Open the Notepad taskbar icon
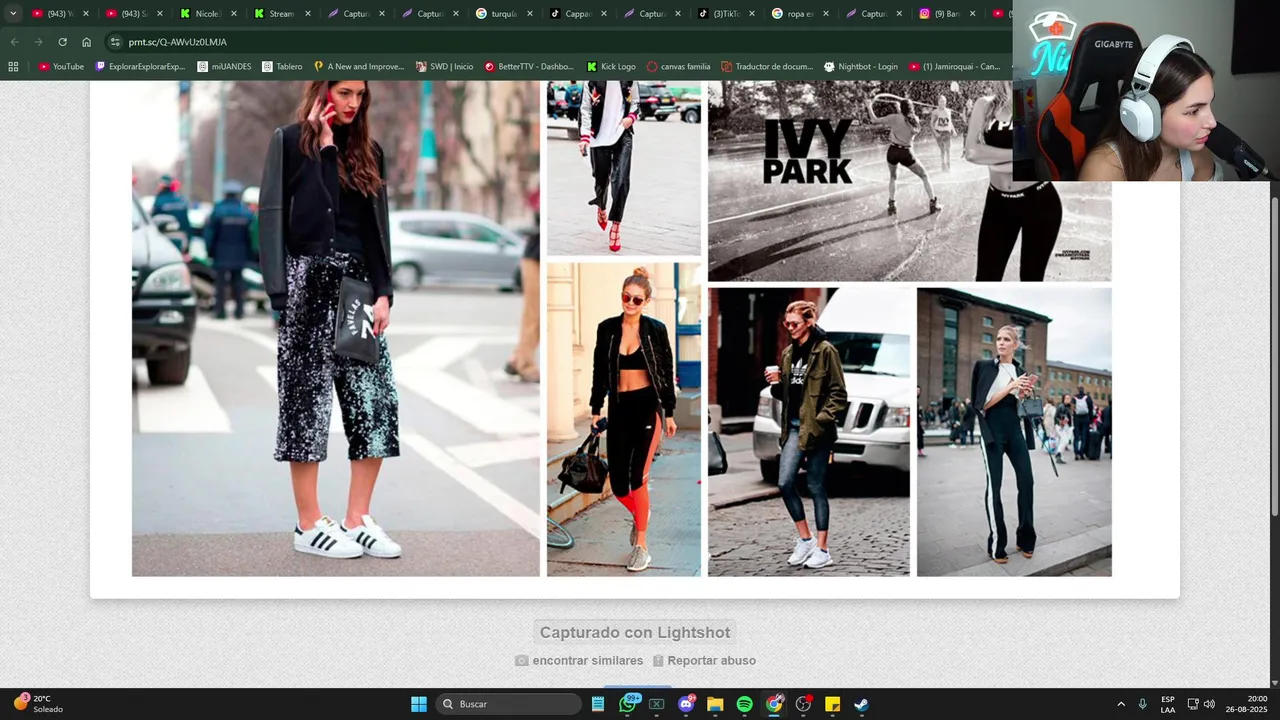The image size is (1280, 720). pyautogui.click(x=598, y=704)
